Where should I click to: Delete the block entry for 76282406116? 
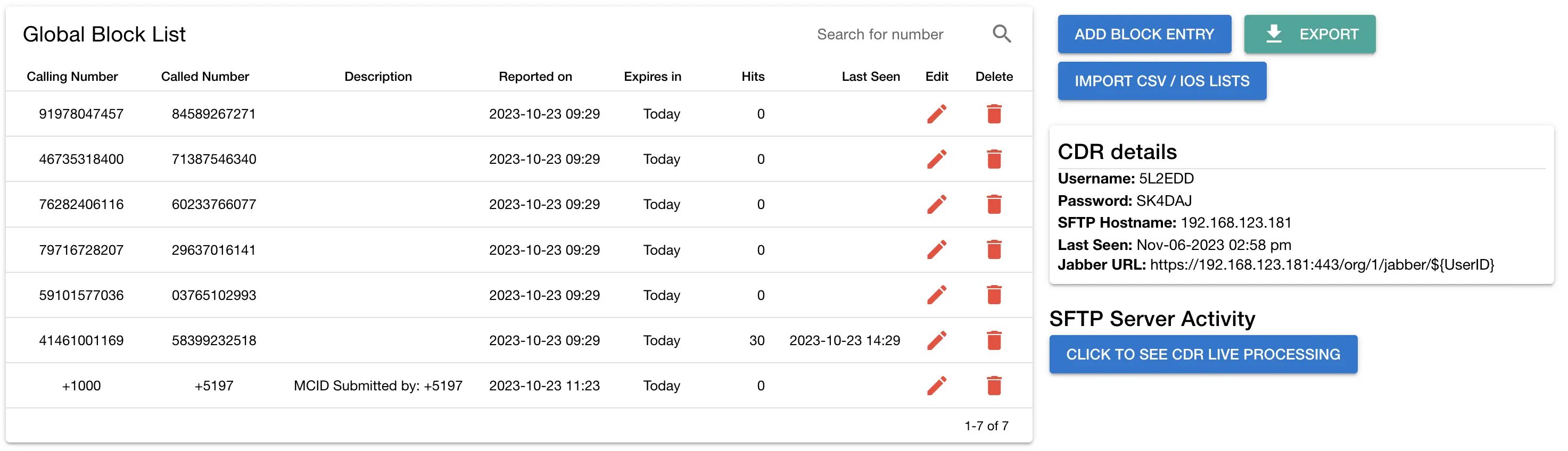pyautogui.click(x=993, y=205)
